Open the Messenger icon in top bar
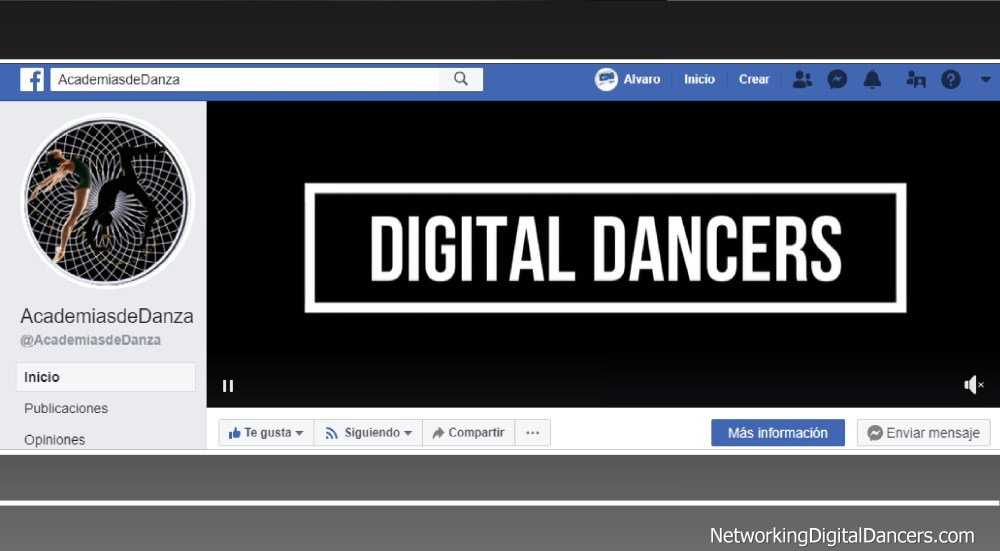Image resolution: width=1000 pixels, height=551 pixels. [838, 80]
